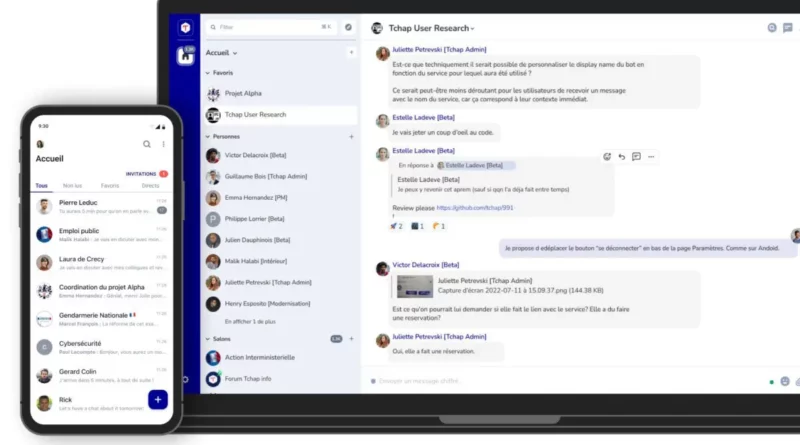This screenshot has height=445, width=800.
Task: Click plus button beside Accueil
Action: pyautogui.click(x=351, y=52)
